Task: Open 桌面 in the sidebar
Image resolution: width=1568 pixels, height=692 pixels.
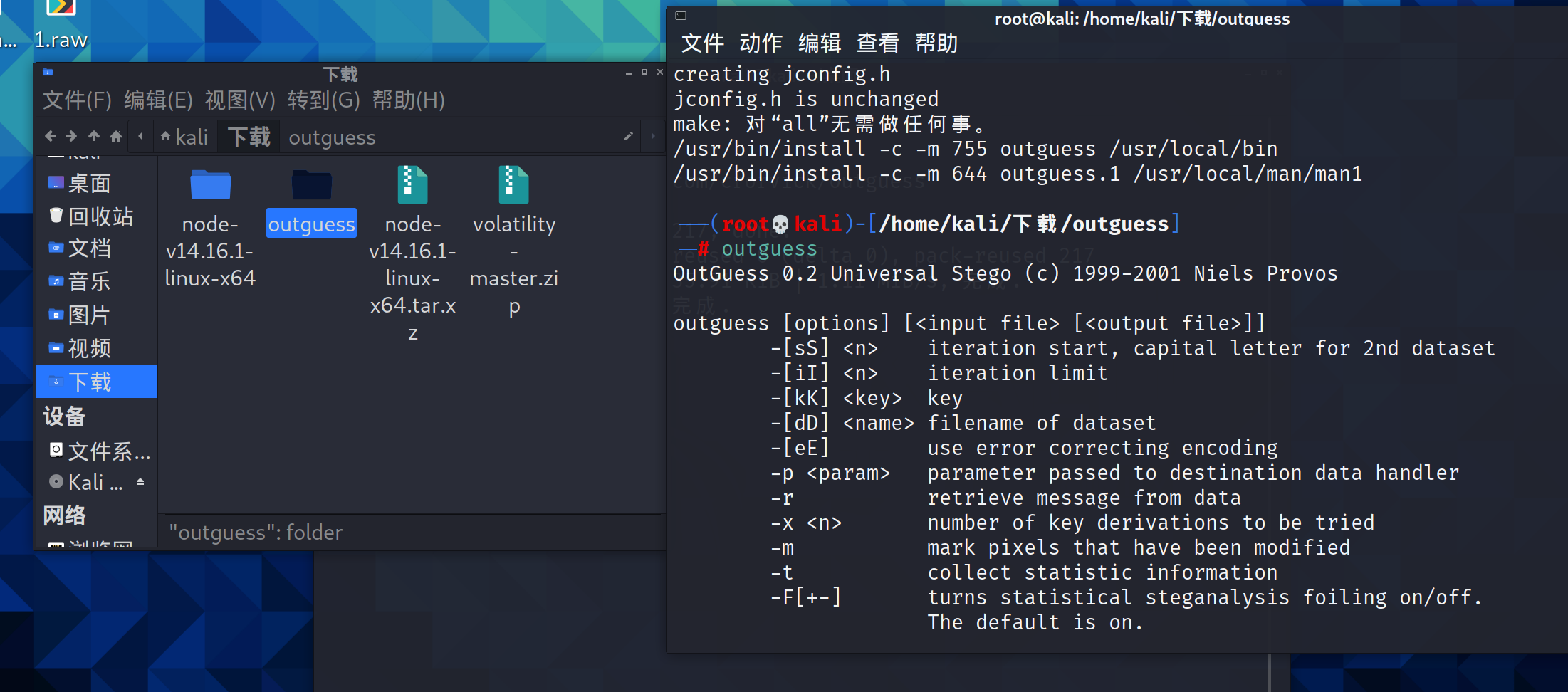Action: tap(96, 184)
